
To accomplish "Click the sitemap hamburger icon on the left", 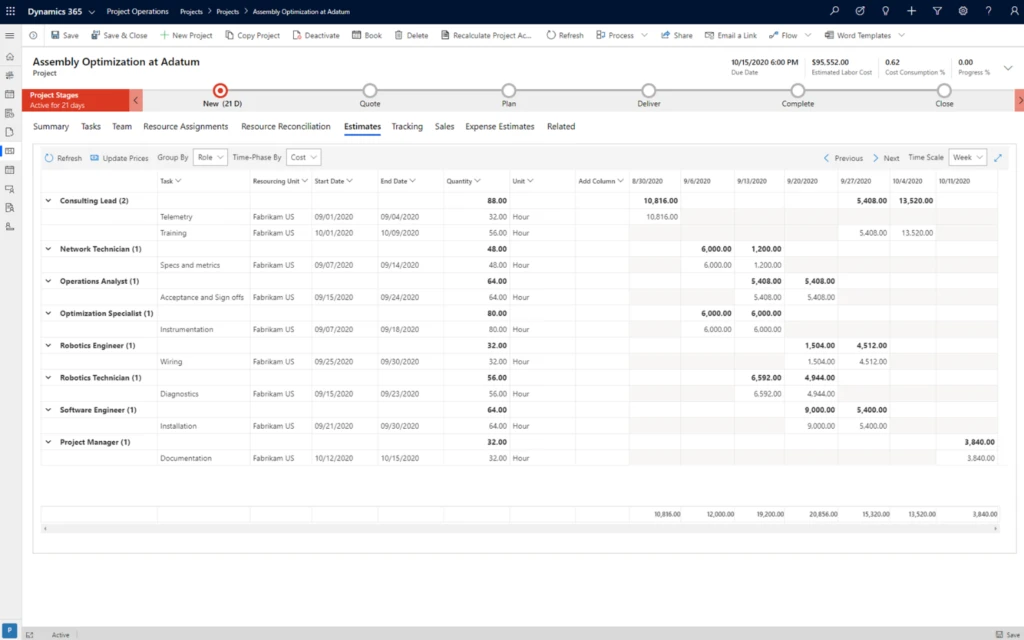I will click(x=9, y=34).
